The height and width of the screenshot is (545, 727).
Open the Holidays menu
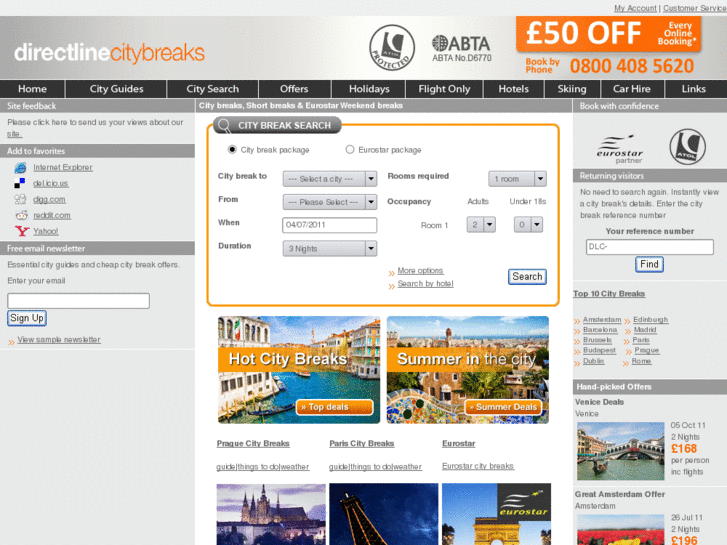pos(369,89)
